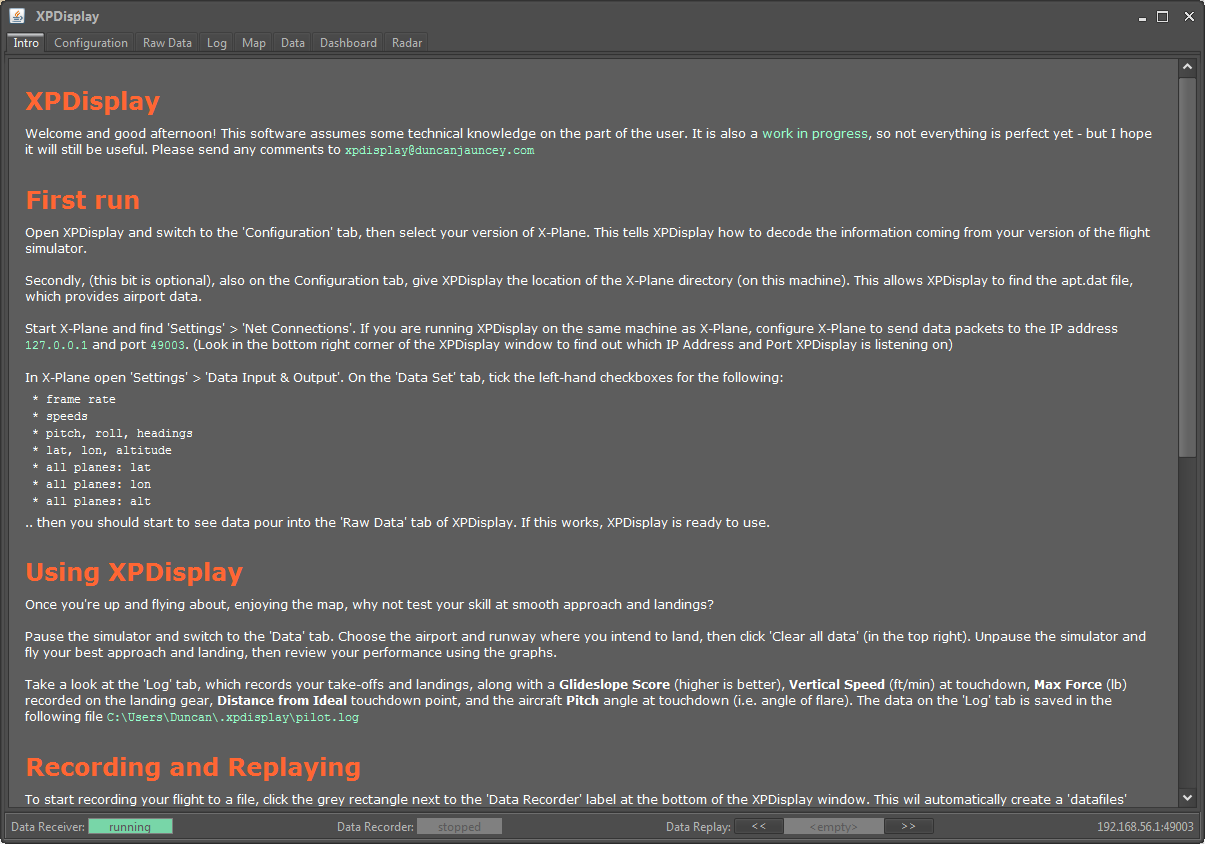Toggle the Data Recorder stopped rectangle

(459, 827)
